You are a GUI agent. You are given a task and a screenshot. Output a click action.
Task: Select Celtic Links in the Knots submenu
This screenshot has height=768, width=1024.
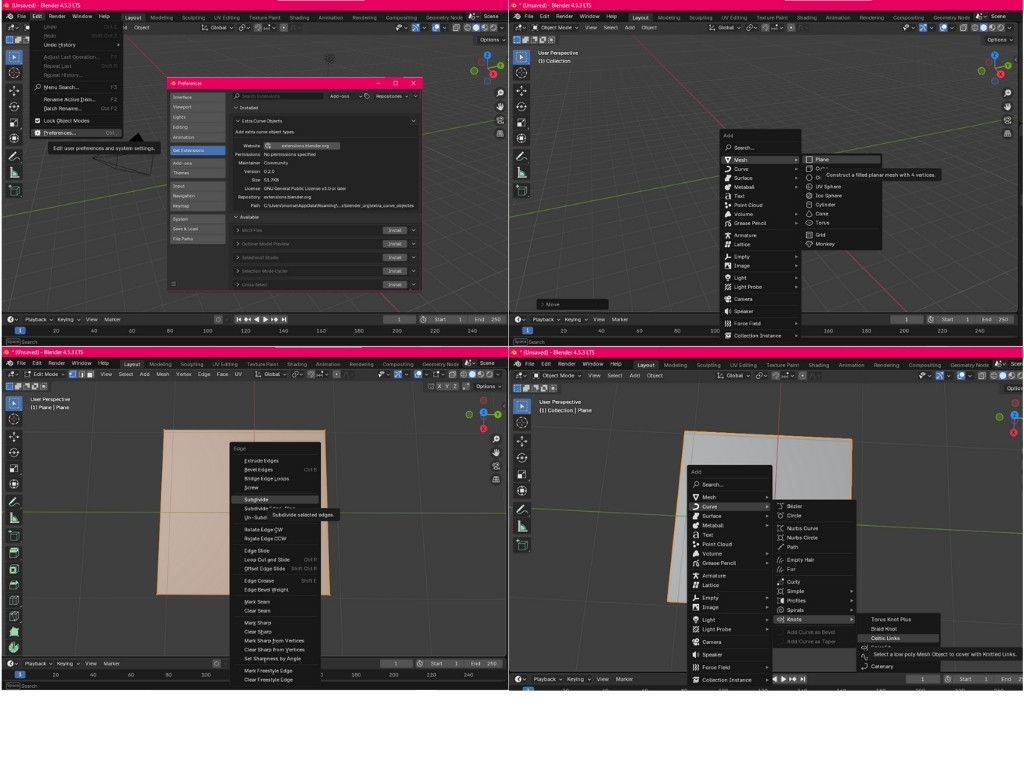pos(885,638)
